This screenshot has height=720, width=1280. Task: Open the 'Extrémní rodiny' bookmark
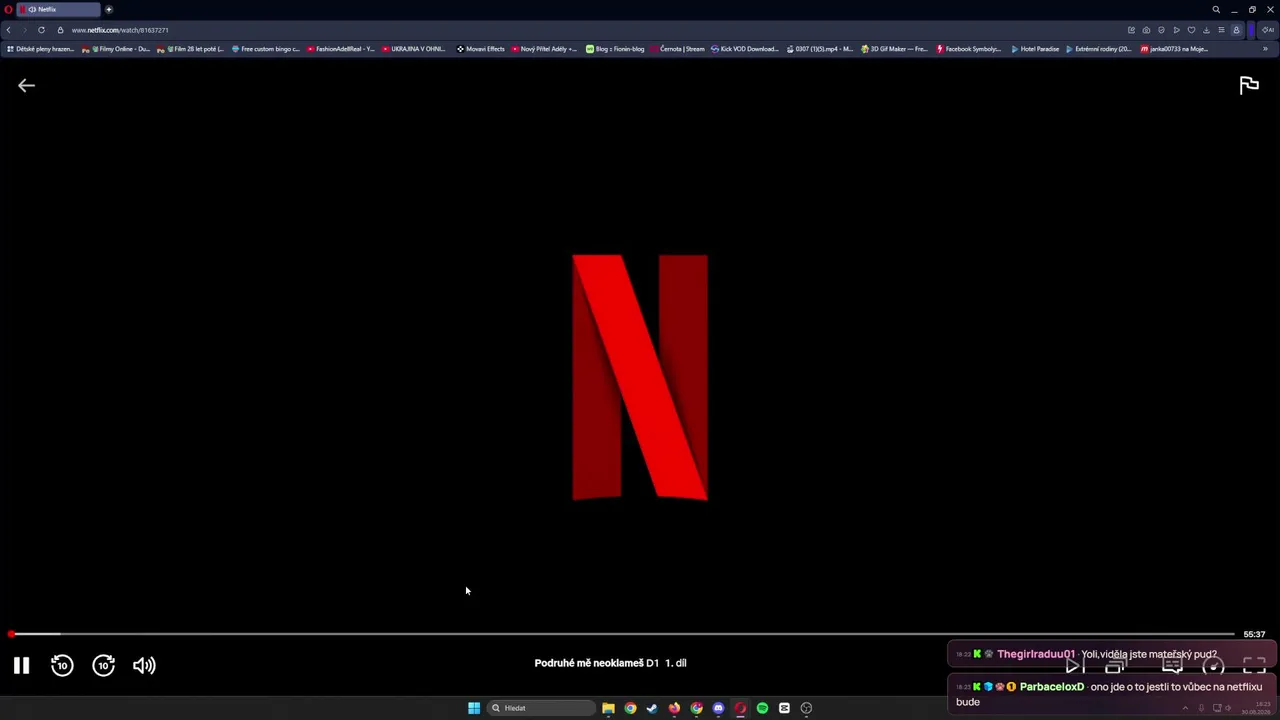1099,49
